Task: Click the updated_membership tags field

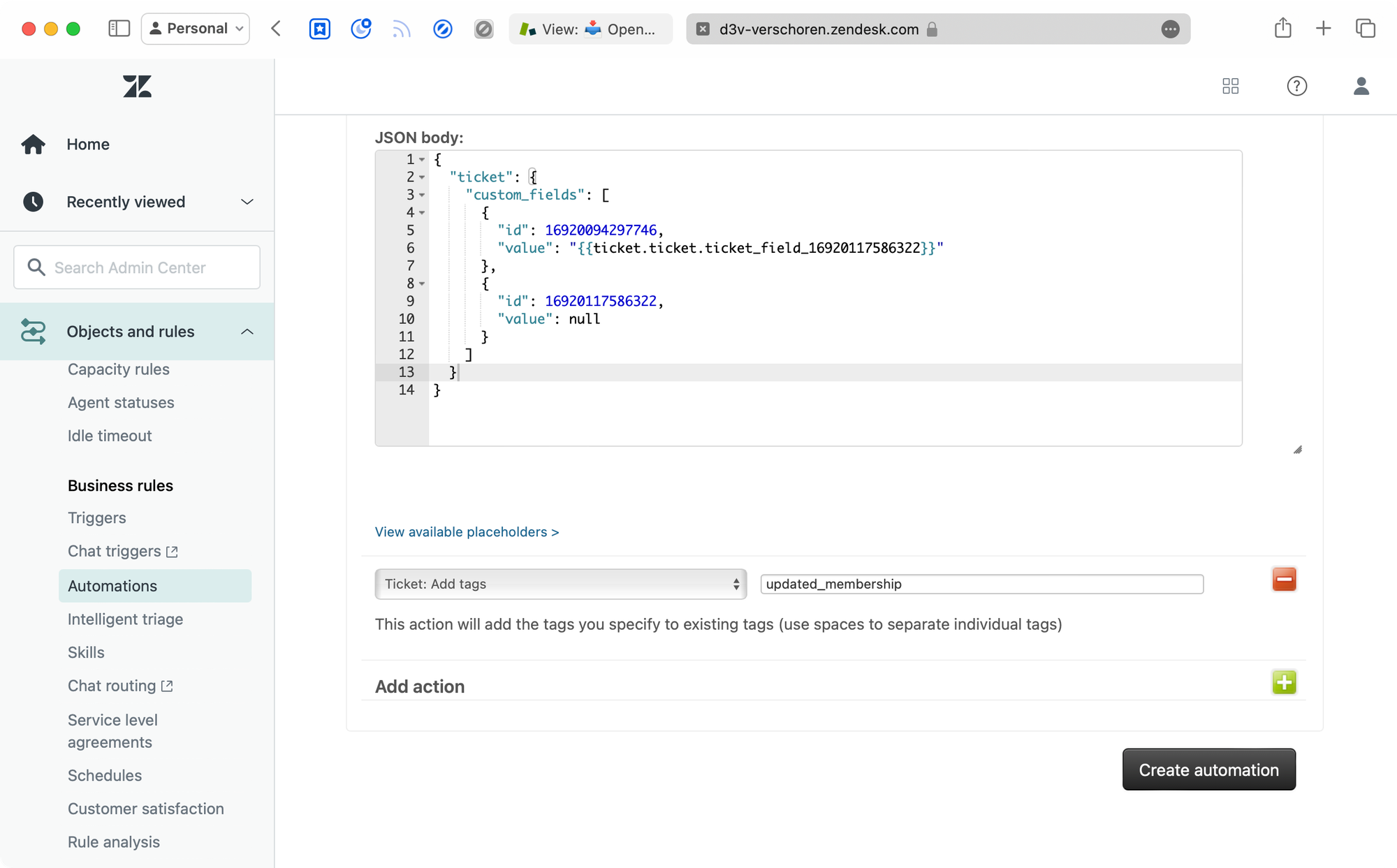Action: 981,584
